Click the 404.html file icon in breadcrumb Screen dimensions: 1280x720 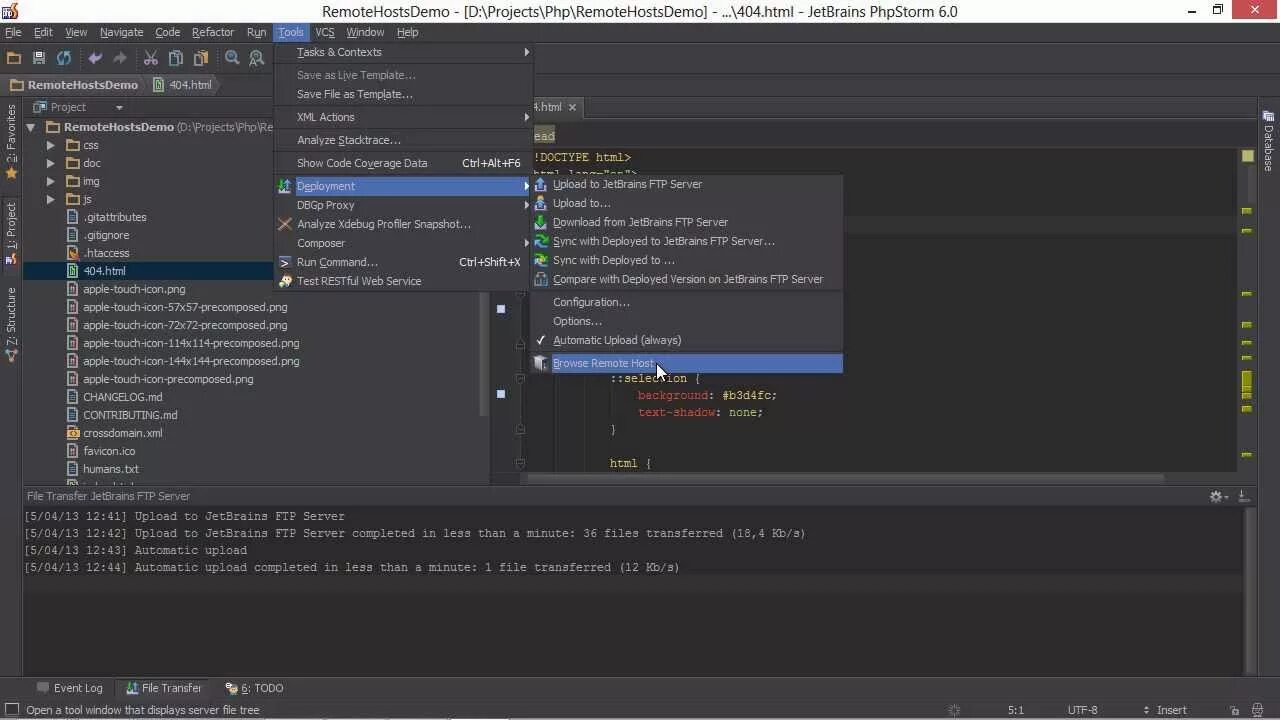tap(159, 85)
